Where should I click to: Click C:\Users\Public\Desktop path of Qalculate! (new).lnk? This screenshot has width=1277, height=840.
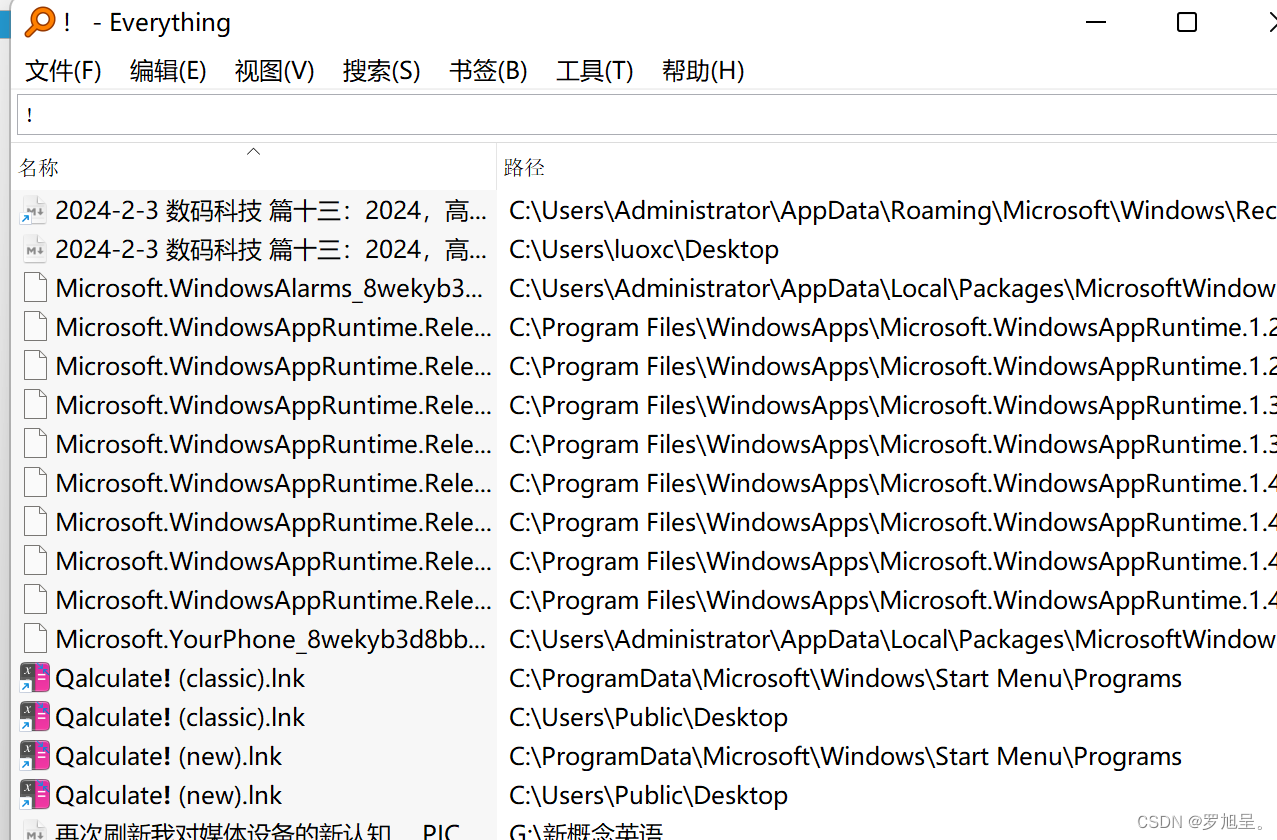648,795
